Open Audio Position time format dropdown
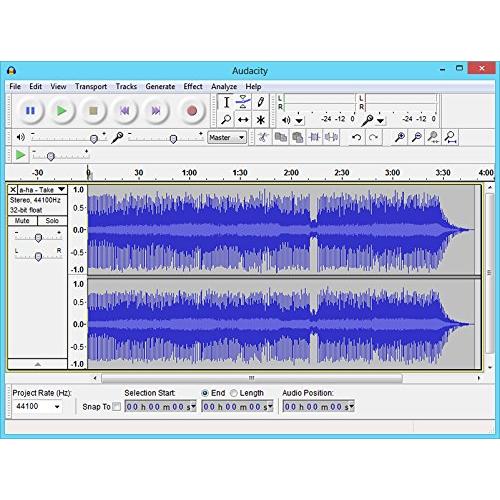The image size is (500, 500). coord(352,406)
